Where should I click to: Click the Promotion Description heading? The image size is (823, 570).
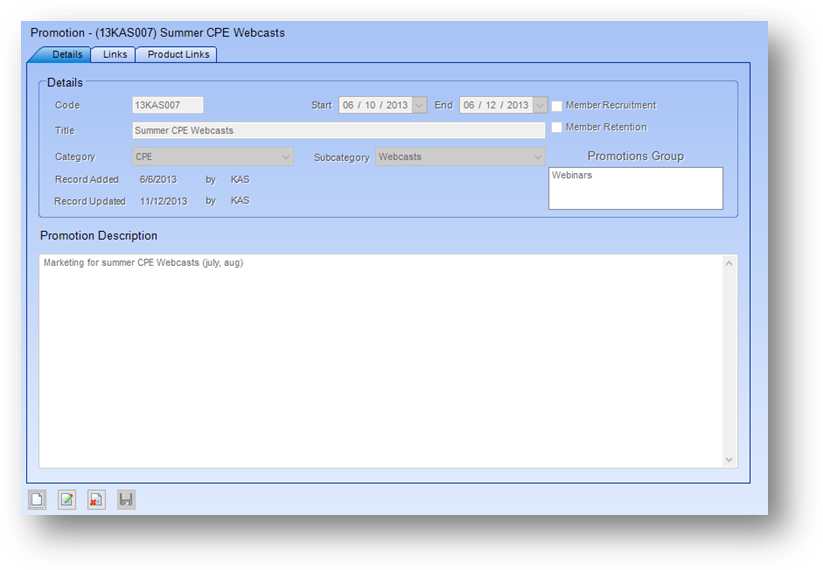(99, 236)
